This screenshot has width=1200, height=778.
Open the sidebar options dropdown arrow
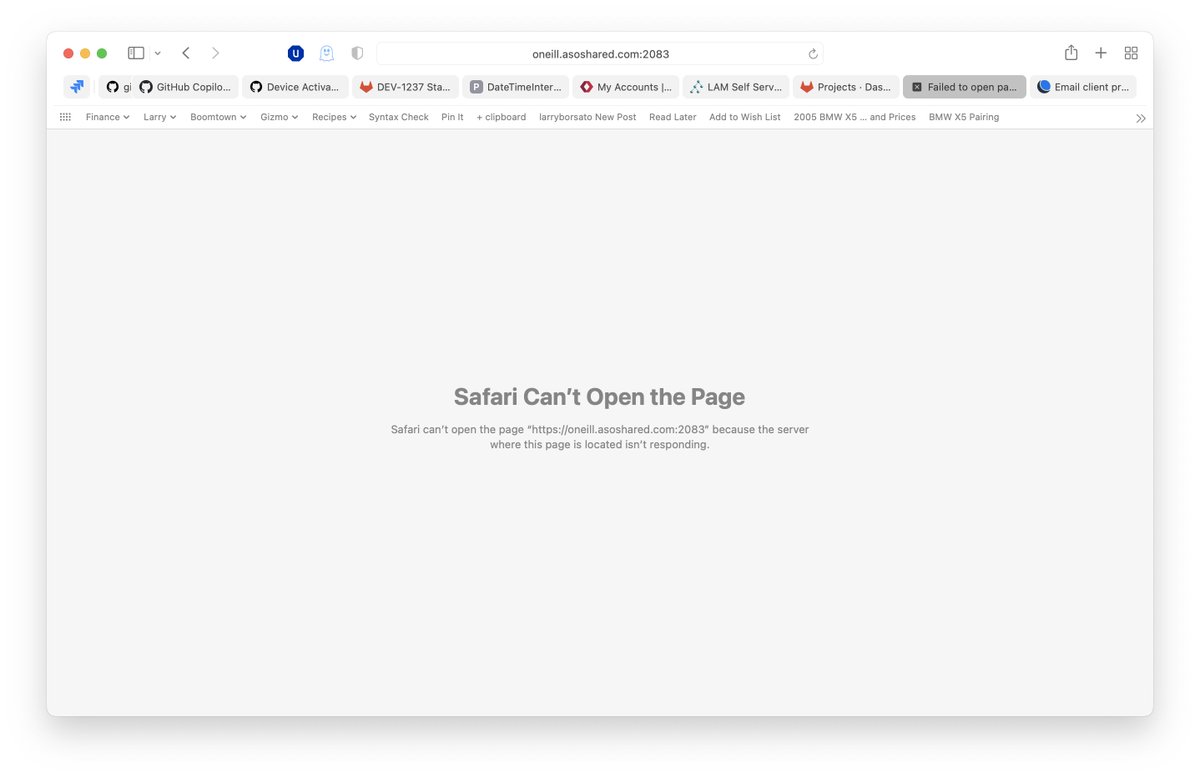pyautogui.click(x=158, y=53)
